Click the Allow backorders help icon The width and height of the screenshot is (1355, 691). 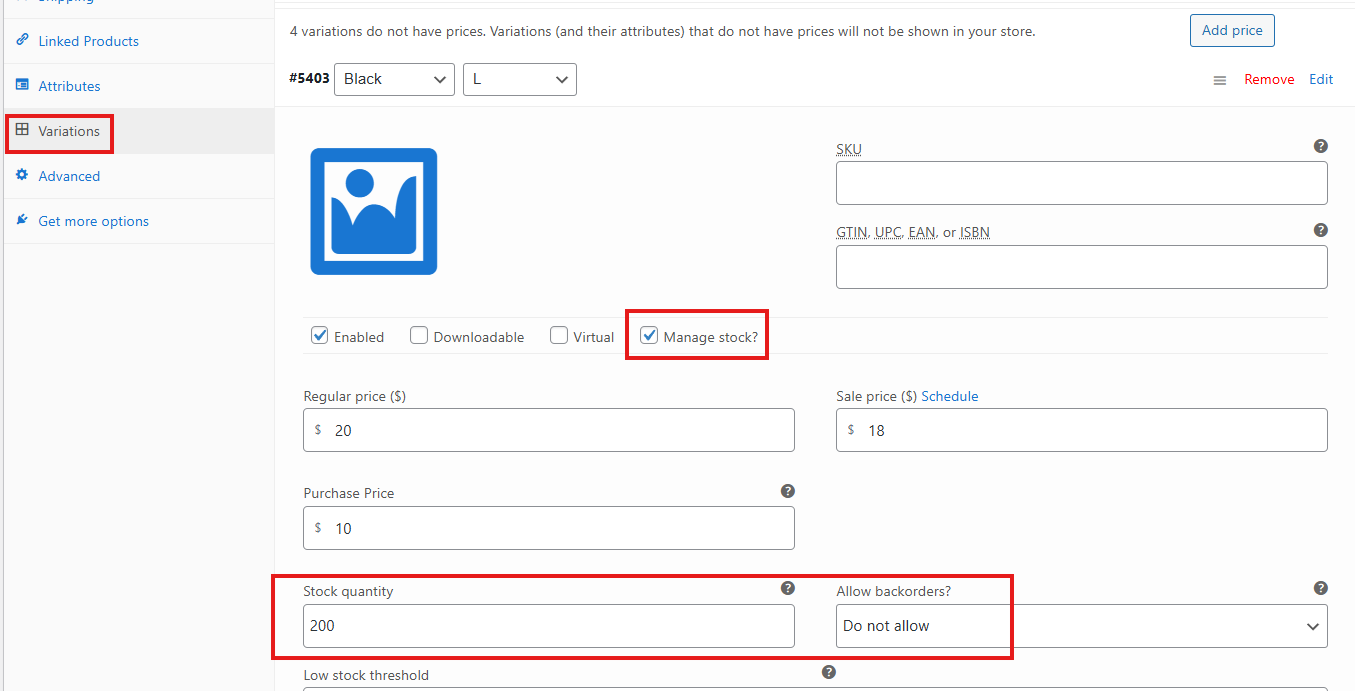coord(1321,588)
